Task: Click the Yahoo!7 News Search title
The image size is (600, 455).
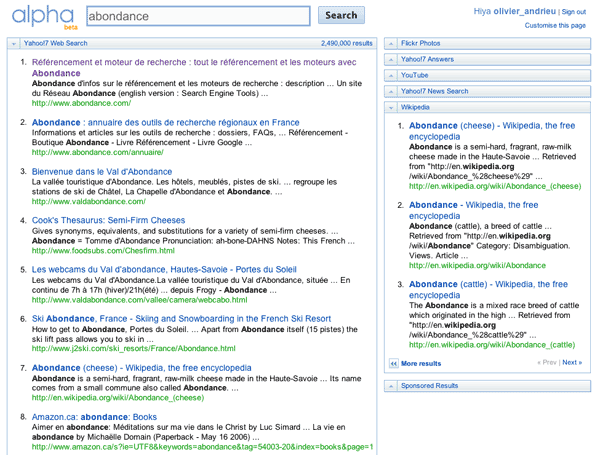Action: tap(435, 91)
